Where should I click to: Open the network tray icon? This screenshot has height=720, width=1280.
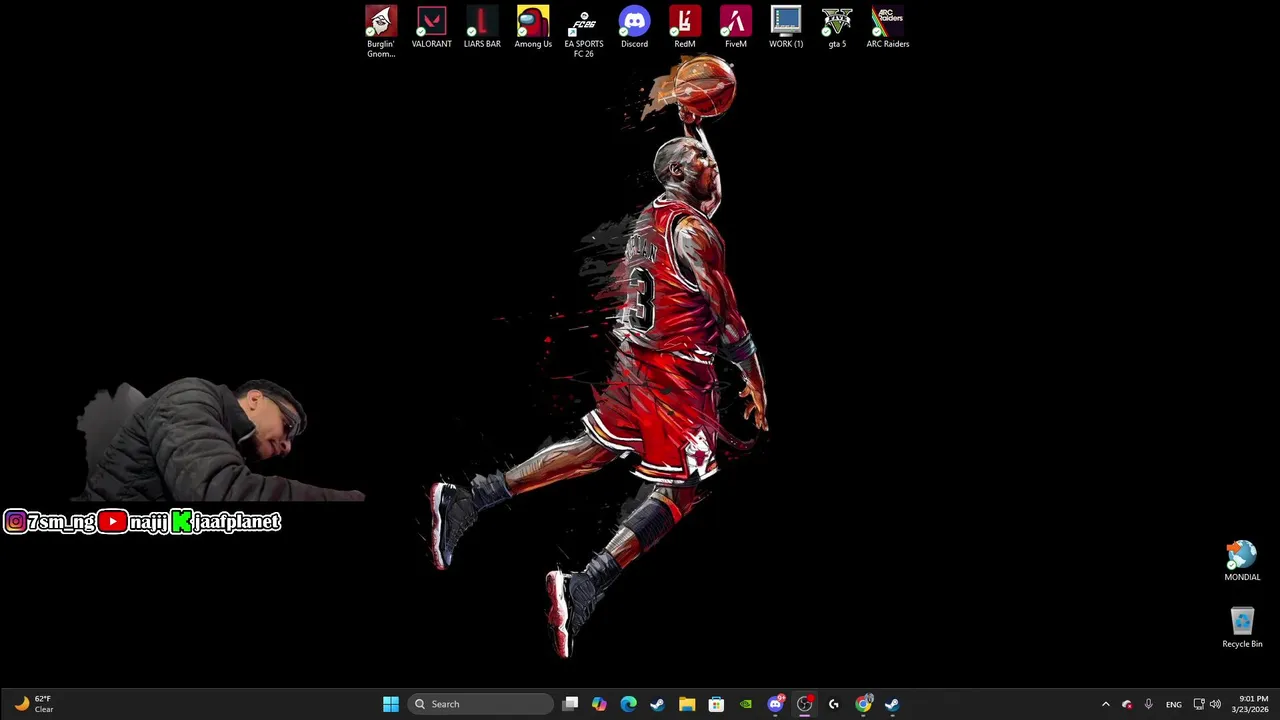tap(1199, 704)
